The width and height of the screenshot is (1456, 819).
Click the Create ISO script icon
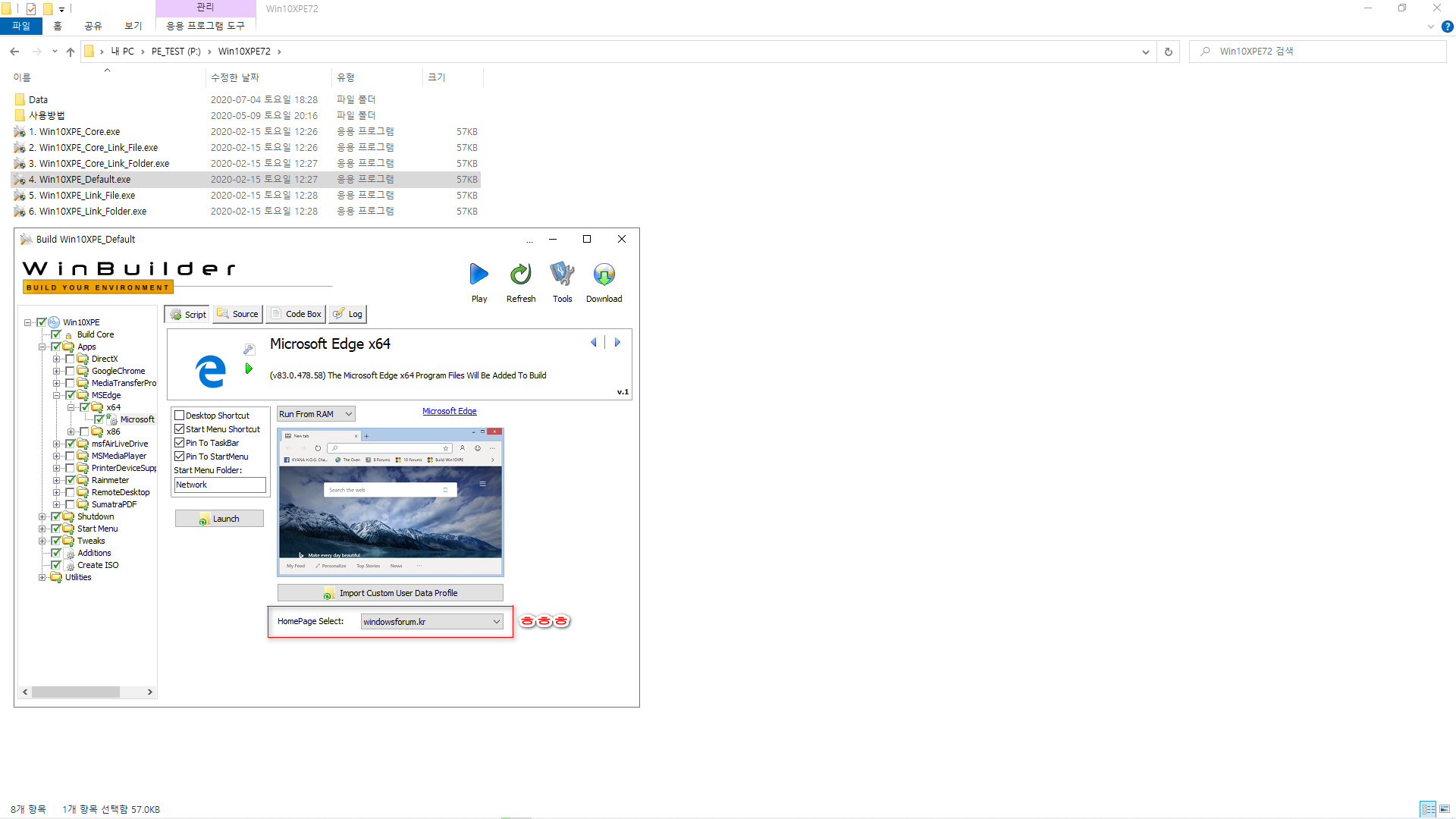coord(70,566)
